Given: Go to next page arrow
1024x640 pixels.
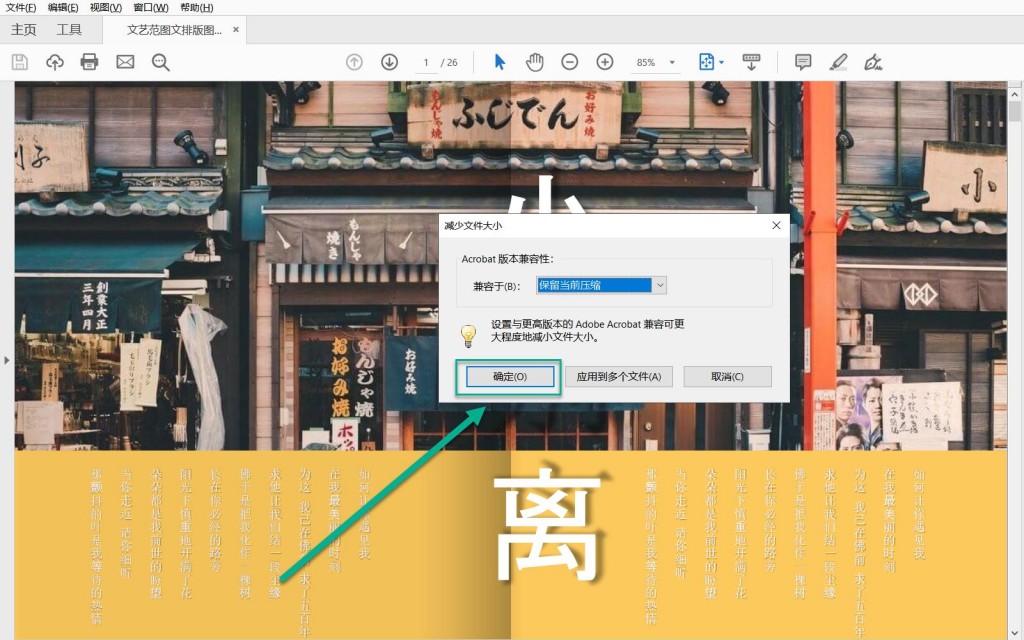Looking at the screenshot, I should (x=389, y=62).
